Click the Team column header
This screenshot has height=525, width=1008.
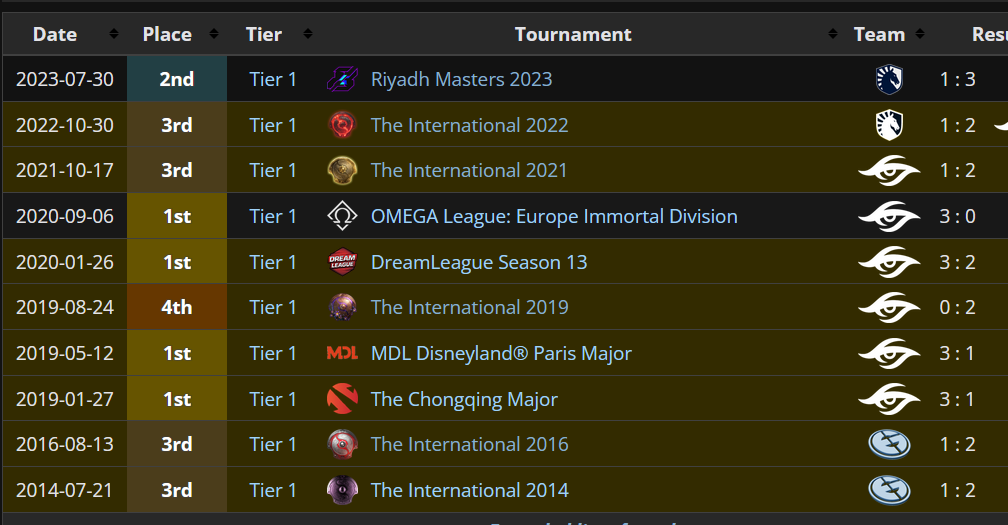[879, 34]
